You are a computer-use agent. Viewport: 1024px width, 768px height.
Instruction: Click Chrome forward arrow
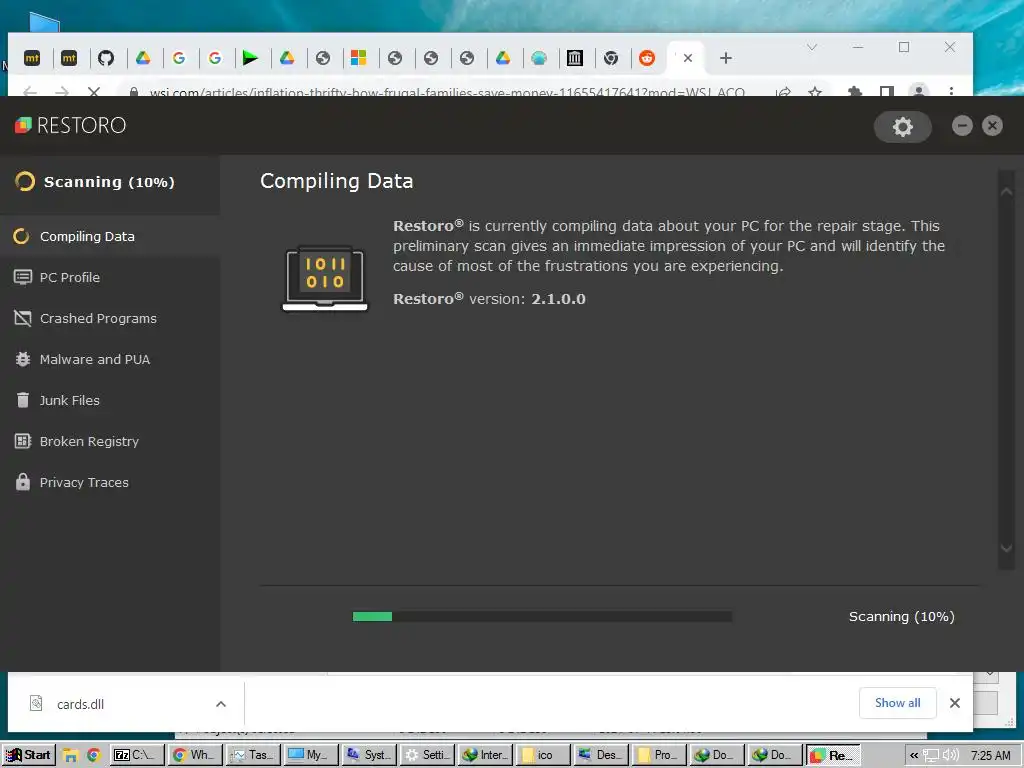pyautogui.click(x=61, y=91)
